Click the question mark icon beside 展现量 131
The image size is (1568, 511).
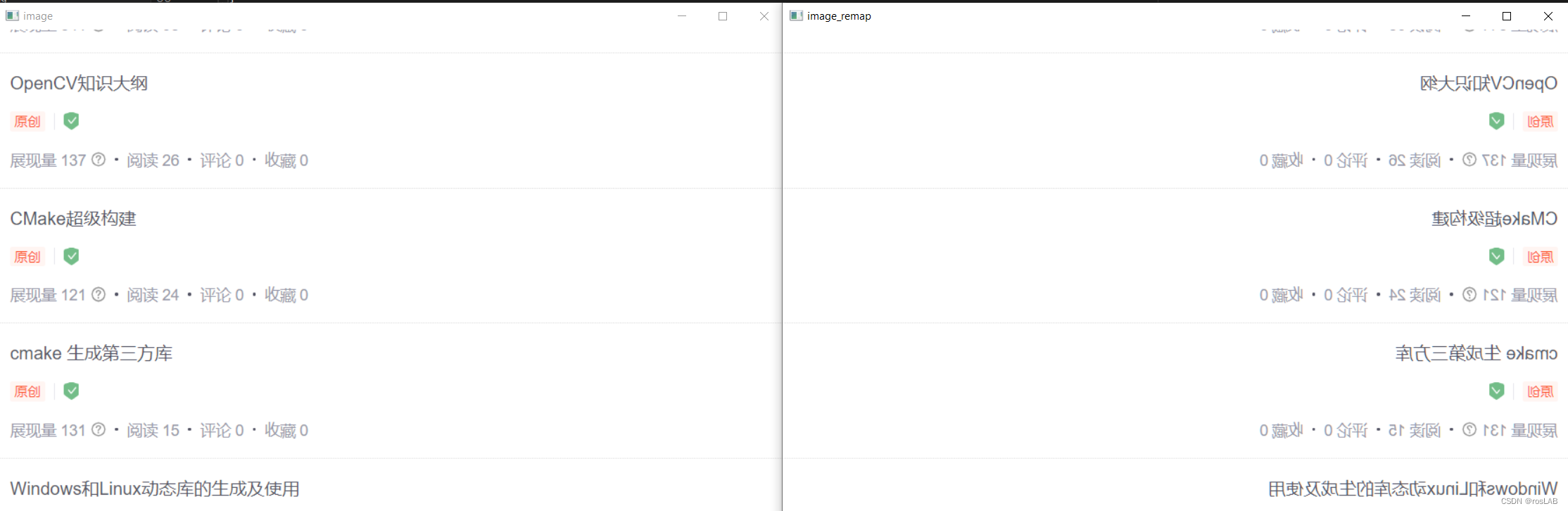click(99, 429)
